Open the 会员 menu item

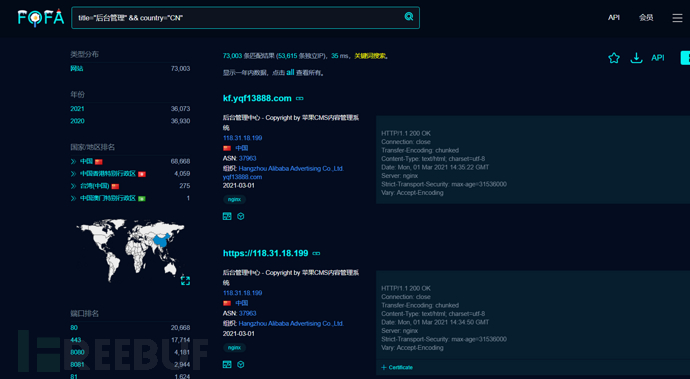click(646, 18)
